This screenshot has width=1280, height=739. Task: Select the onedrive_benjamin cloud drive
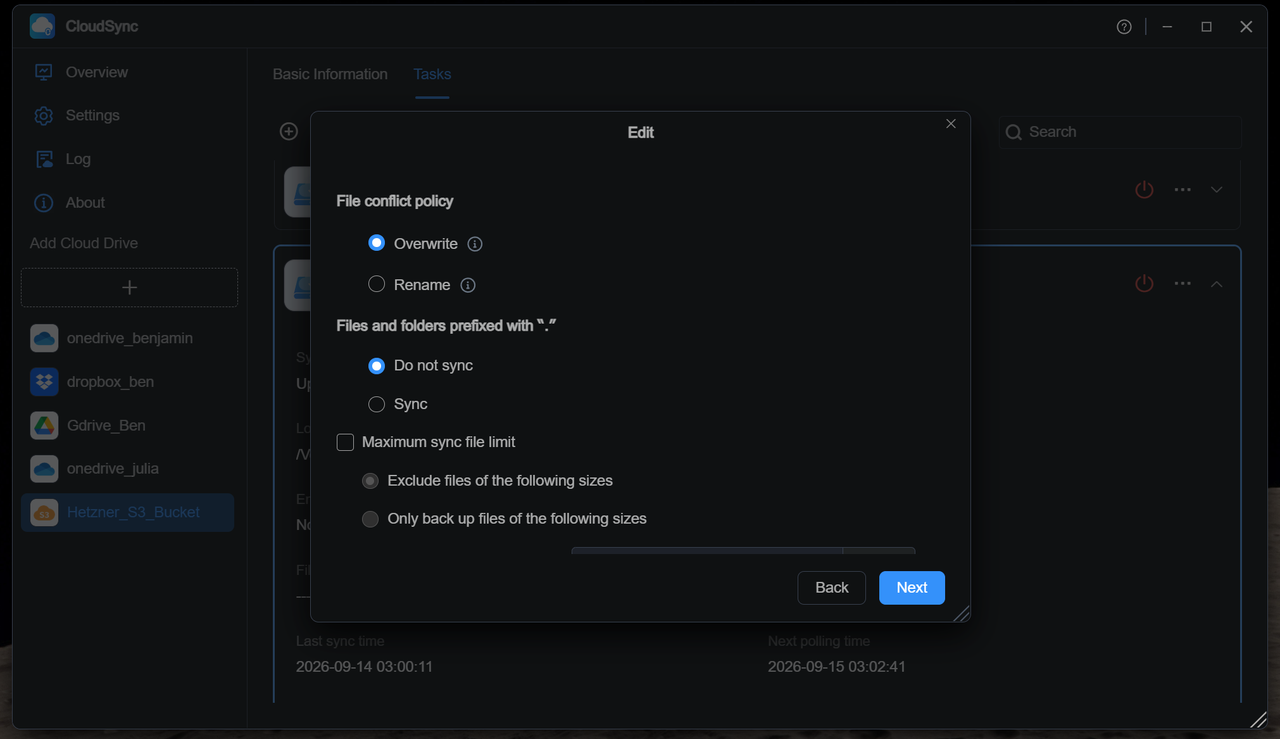click(128, 338)
